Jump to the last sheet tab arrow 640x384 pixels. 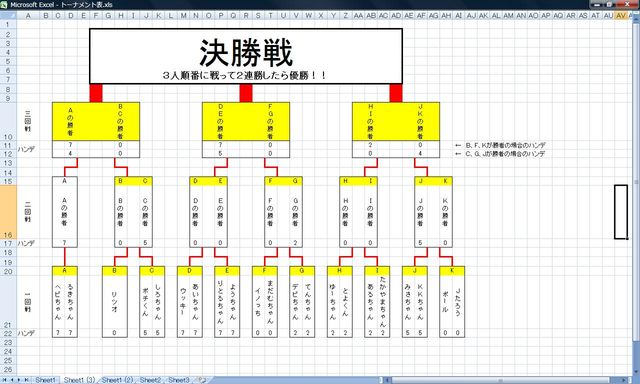(26, 380)
